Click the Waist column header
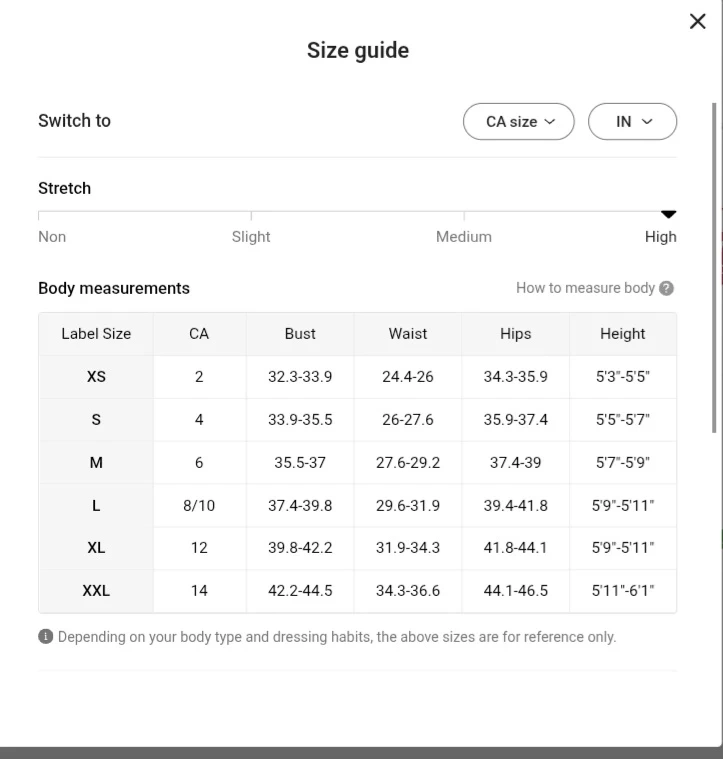The image size is (723, 759). click(x=408, y=334)
